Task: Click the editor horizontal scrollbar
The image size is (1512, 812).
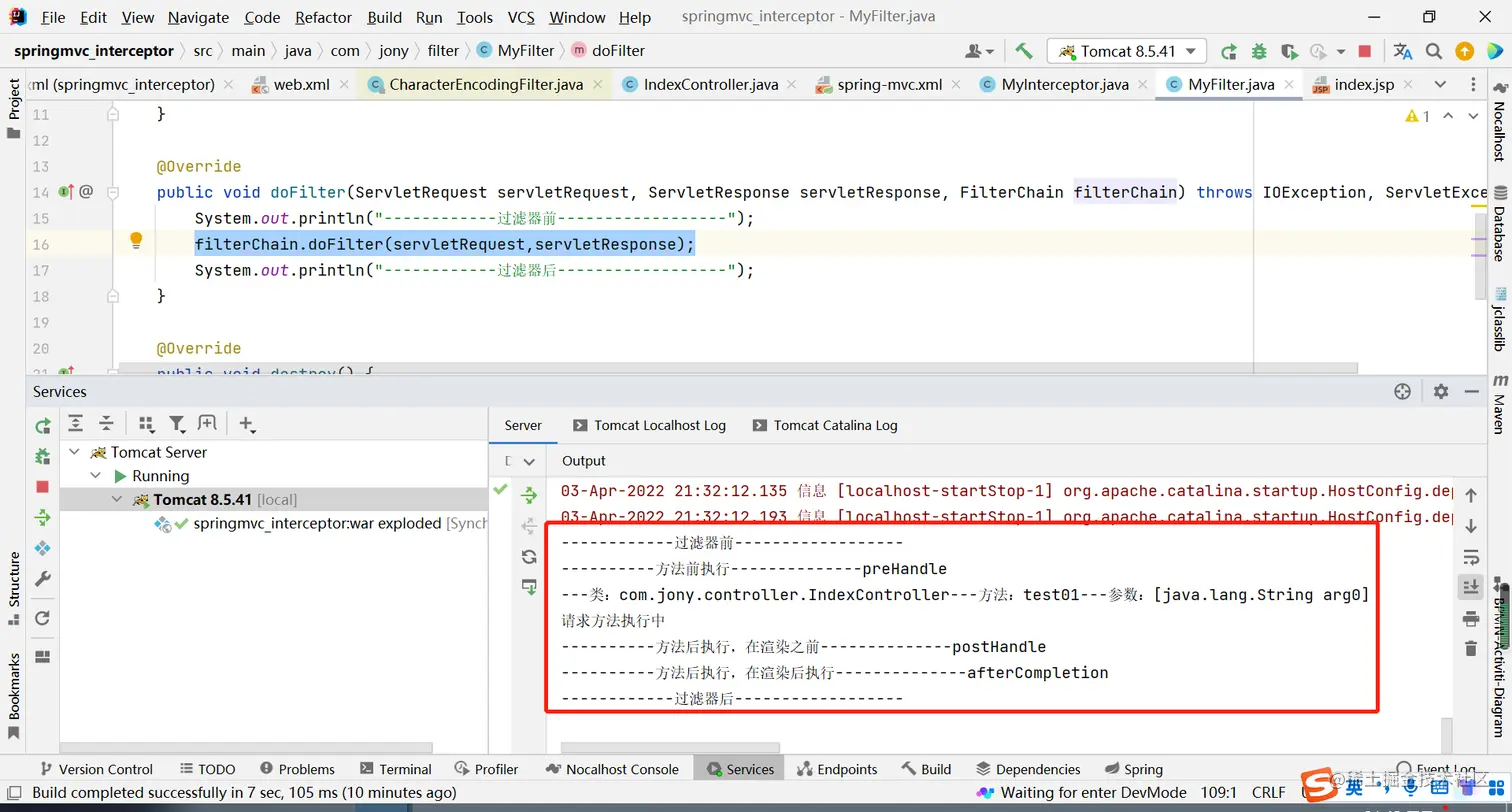Action: click(737, 368)
